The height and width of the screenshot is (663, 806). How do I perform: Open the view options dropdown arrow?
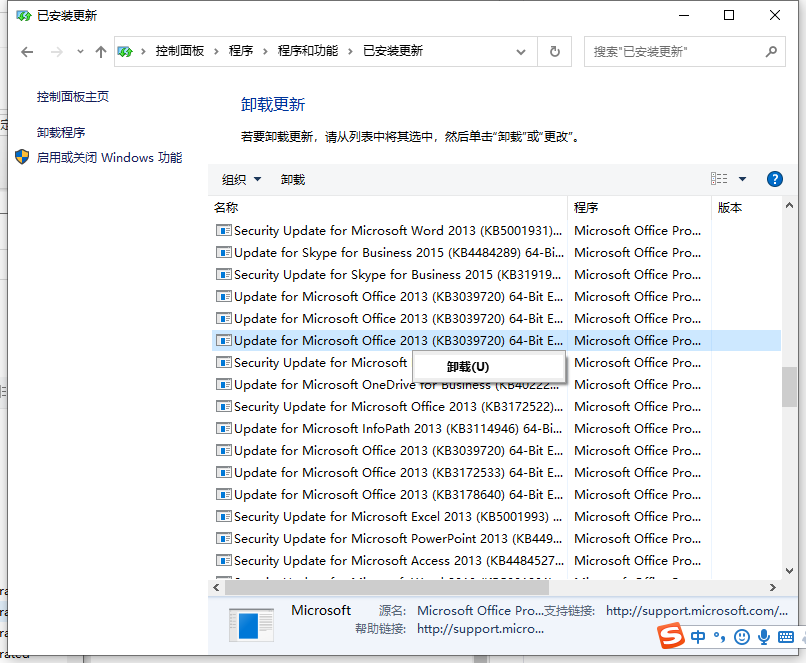click(742, 179)
